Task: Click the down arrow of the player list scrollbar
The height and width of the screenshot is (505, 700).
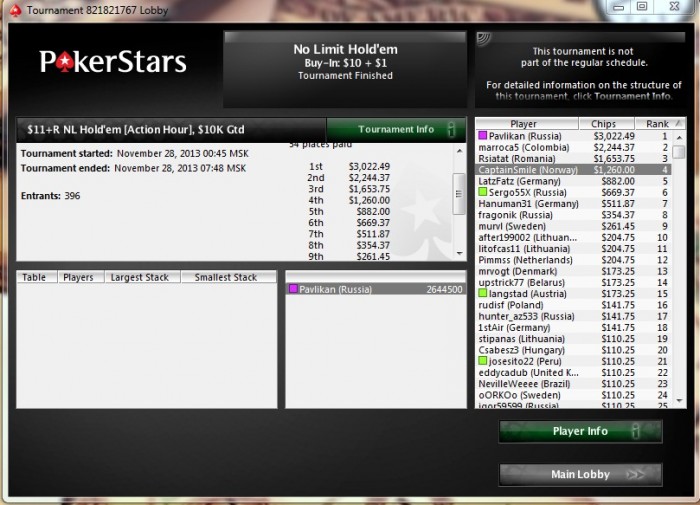Action: click(679, 401)
